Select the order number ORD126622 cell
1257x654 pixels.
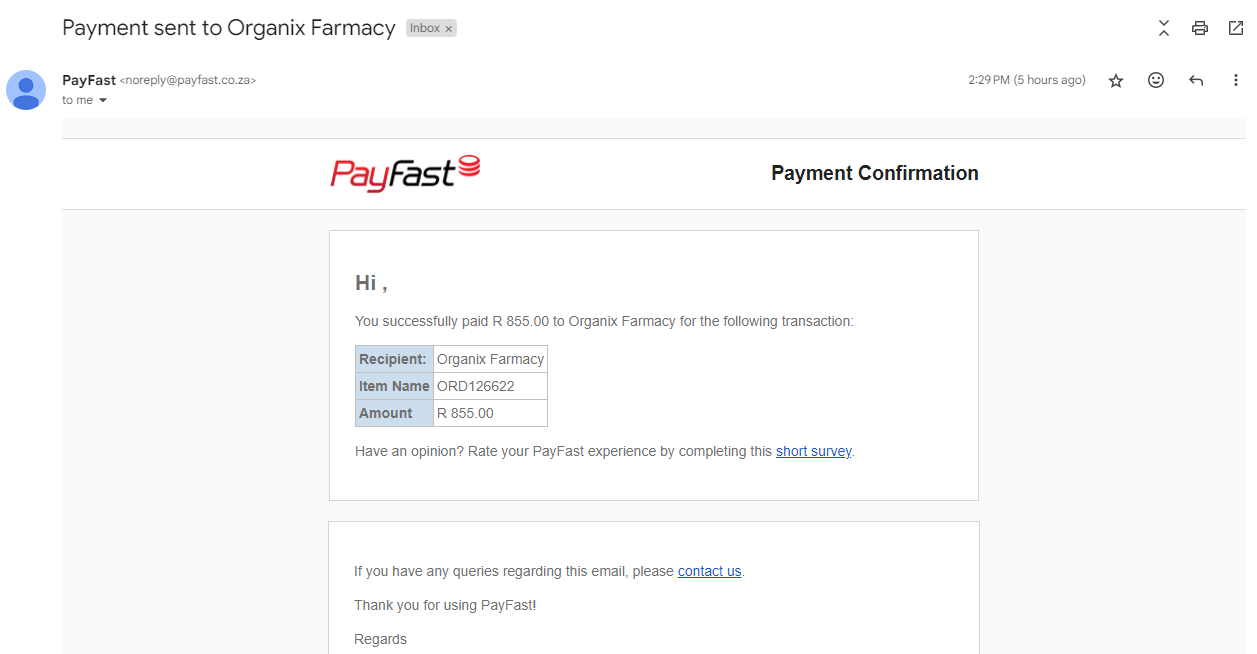point(490,386)
